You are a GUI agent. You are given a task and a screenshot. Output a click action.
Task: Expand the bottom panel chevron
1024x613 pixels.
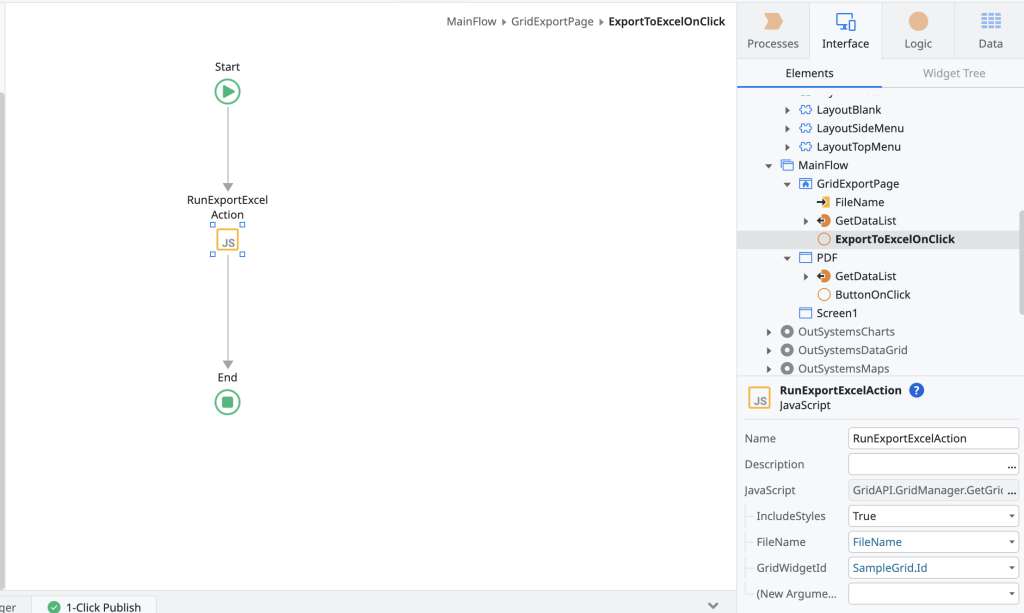pos(713,605)
